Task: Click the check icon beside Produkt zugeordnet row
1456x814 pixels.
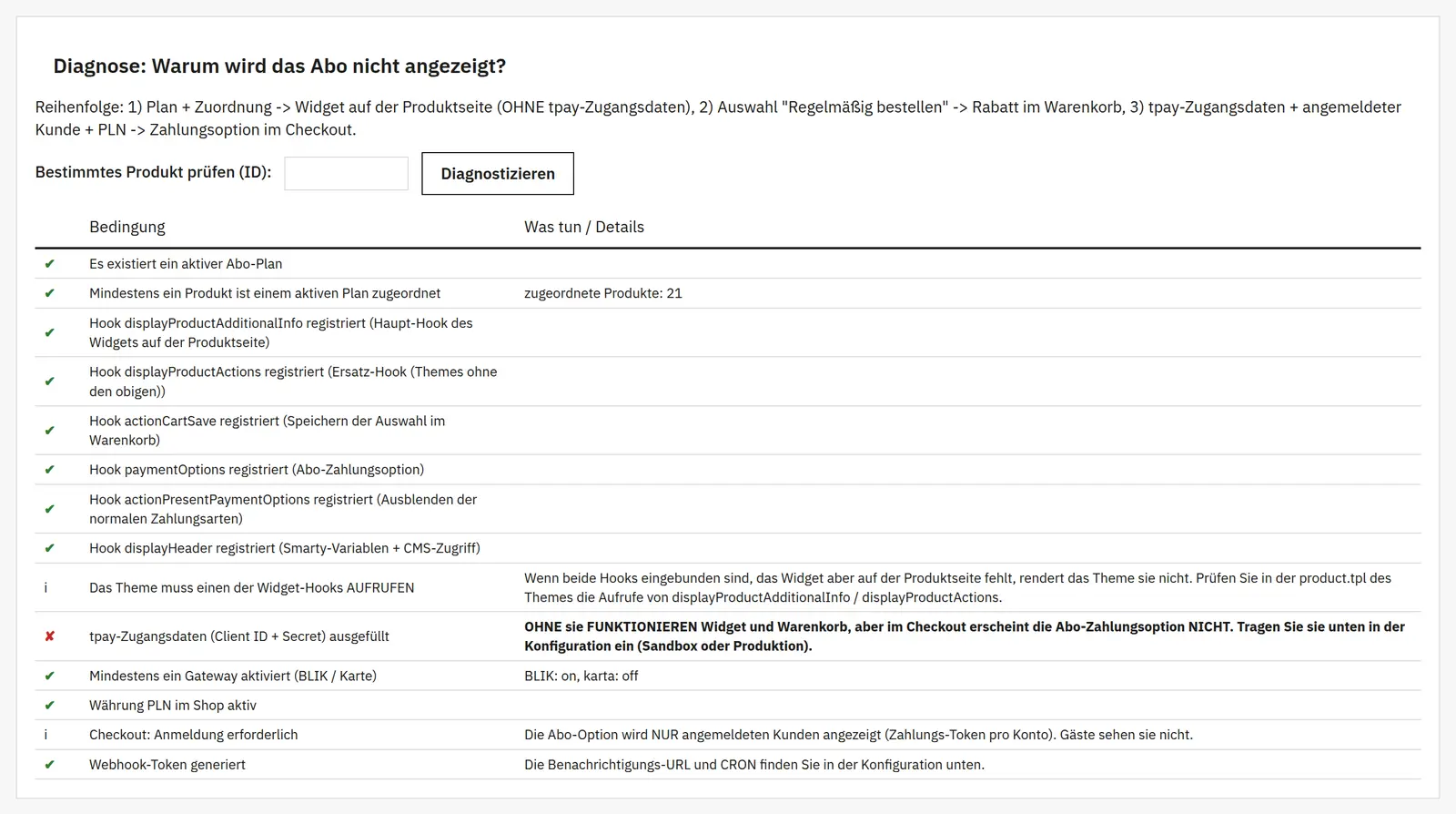Action: point(49,293)
